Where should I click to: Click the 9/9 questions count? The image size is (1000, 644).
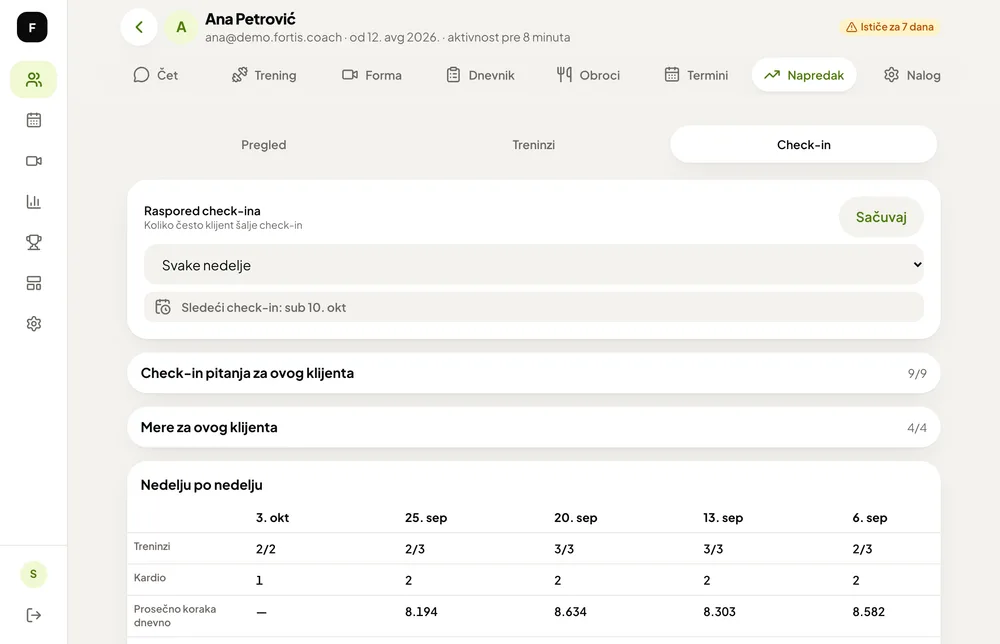917,374
